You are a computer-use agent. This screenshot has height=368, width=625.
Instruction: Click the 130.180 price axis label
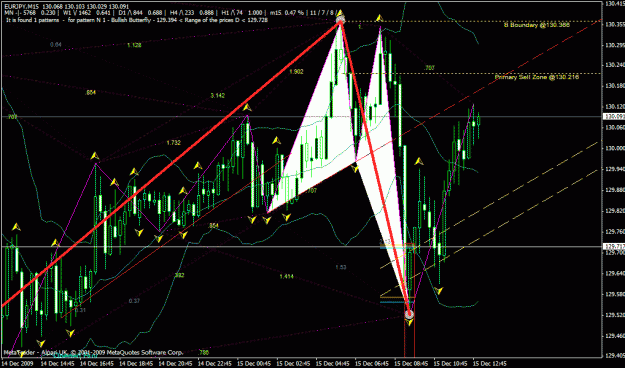[615, 86]
